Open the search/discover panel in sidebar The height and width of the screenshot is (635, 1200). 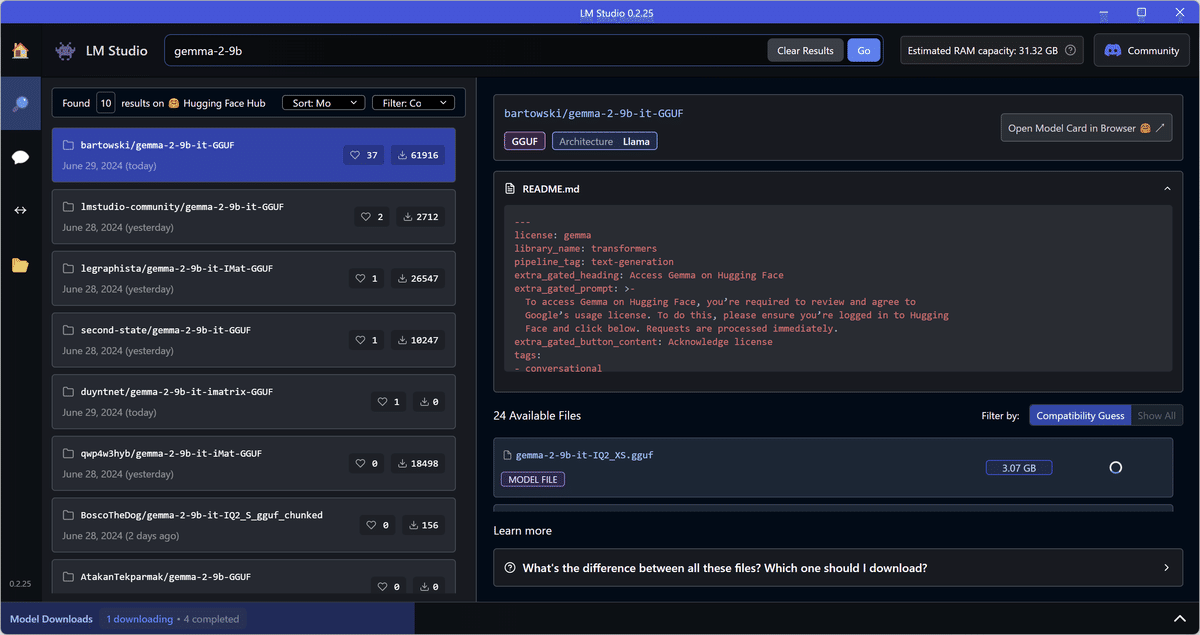[x=21, y=103]
